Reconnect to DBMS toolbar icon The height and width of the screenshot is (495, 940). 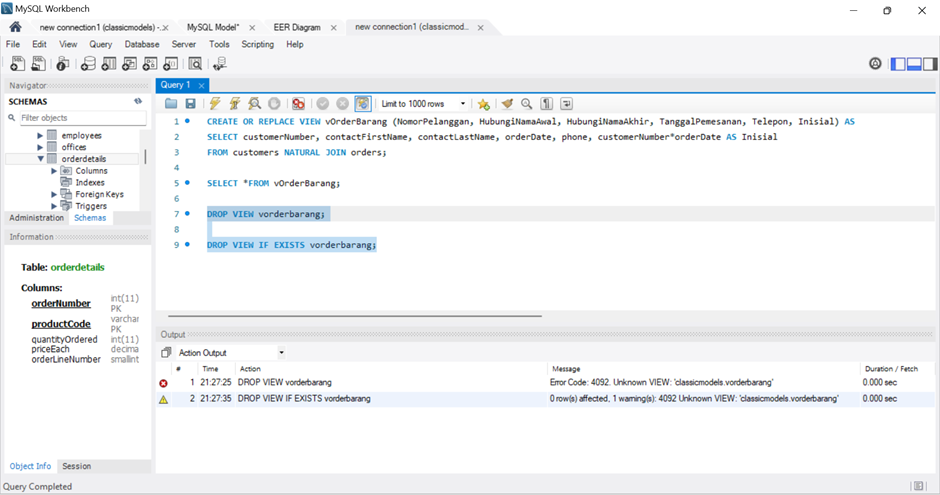click(219, 64)
